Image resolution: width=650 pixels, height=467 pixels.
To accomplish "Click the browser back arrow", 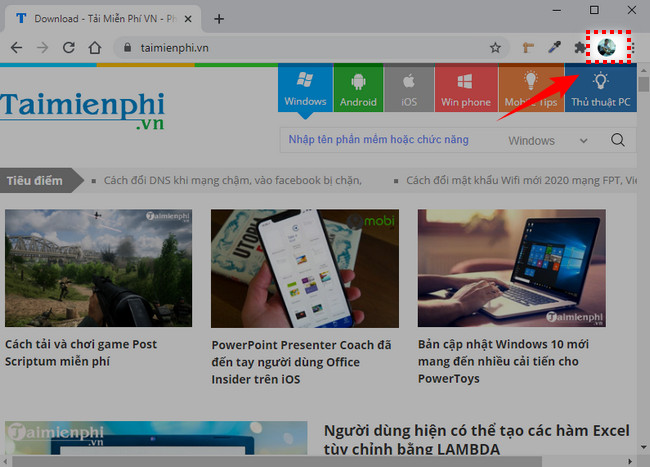I will [16, 47].
